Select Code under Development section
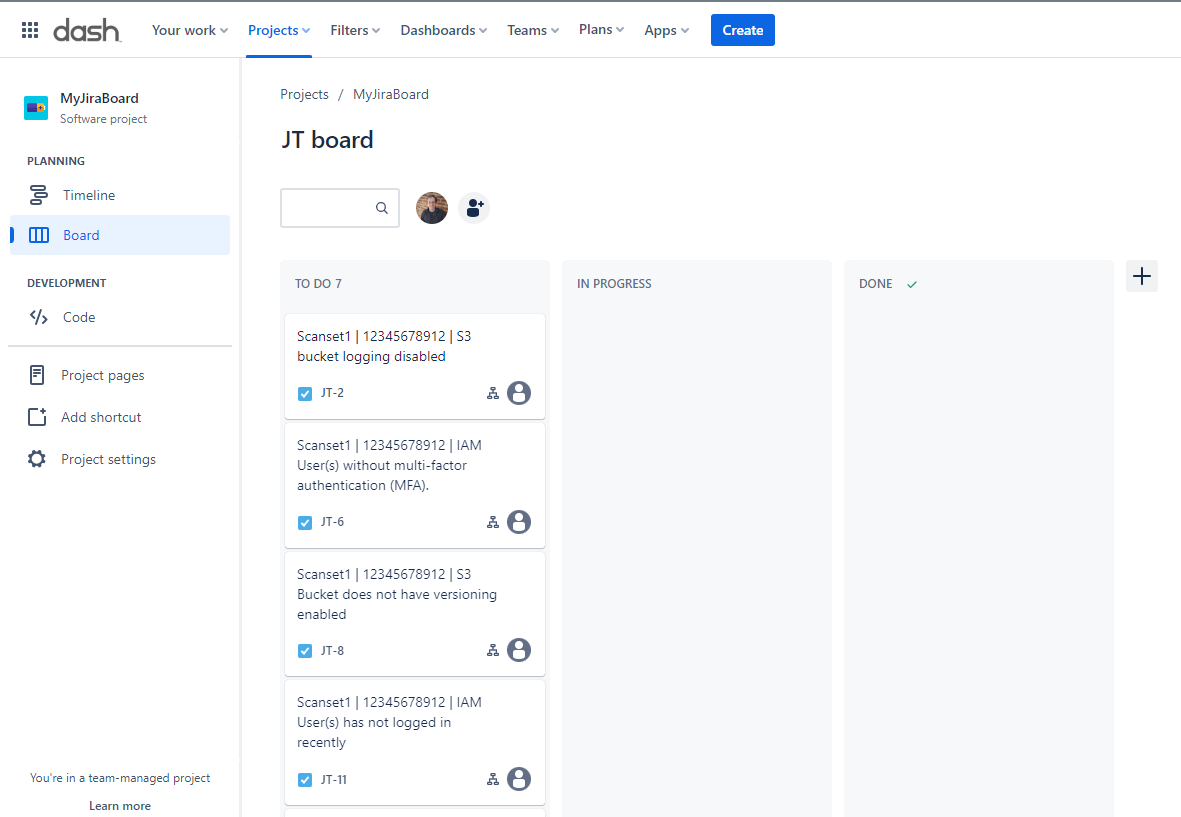This screenshot has height=817, width=1181. (x=79, y=317)
